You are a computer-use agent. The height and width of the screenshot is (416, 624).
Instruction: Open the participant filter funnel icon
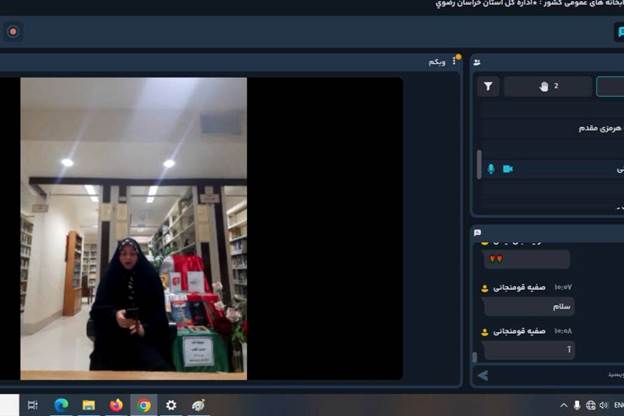(x=488, y=87)
